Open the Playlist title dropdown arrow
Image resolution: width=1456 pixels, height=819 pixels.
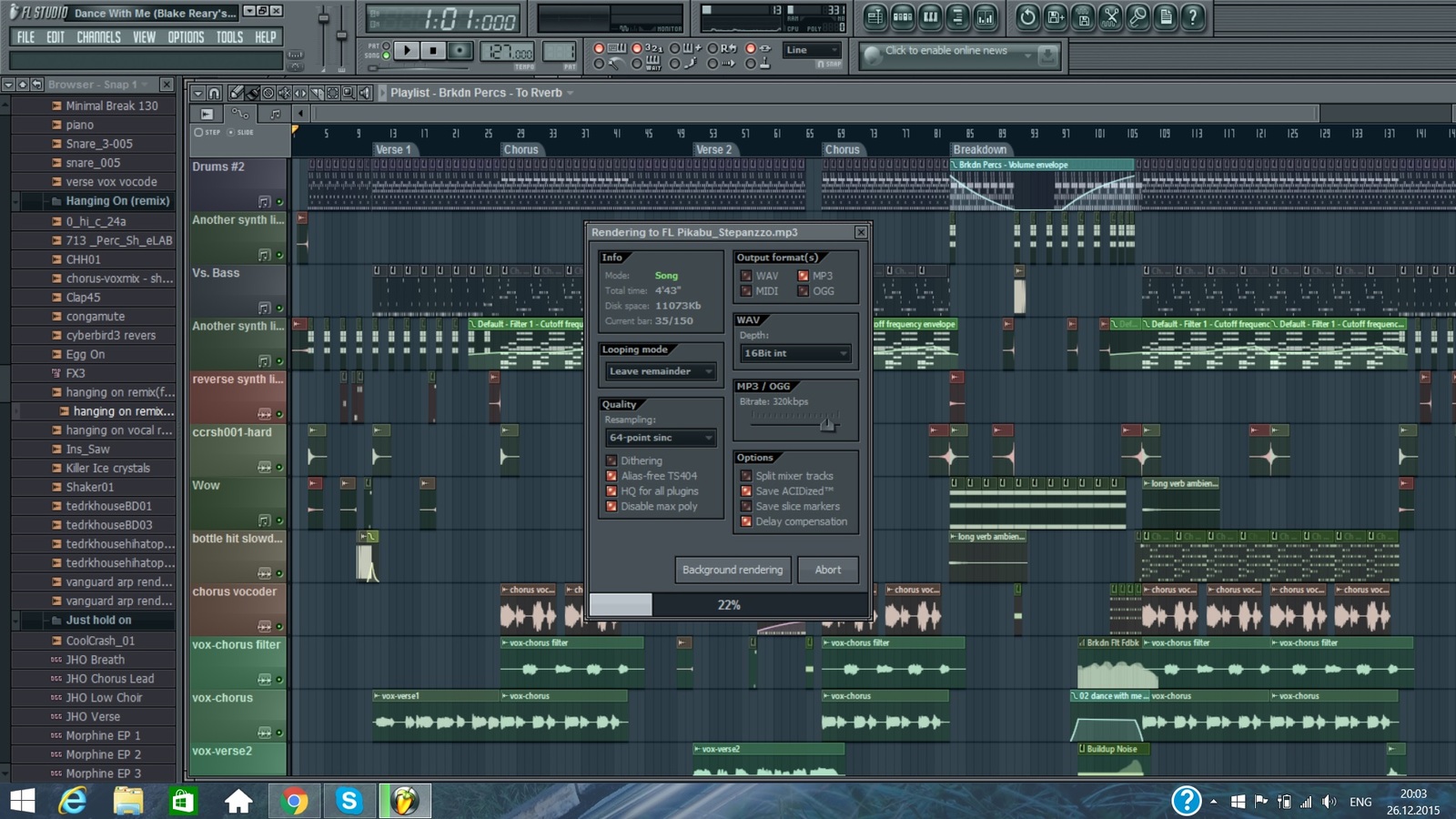click(570, 93)
